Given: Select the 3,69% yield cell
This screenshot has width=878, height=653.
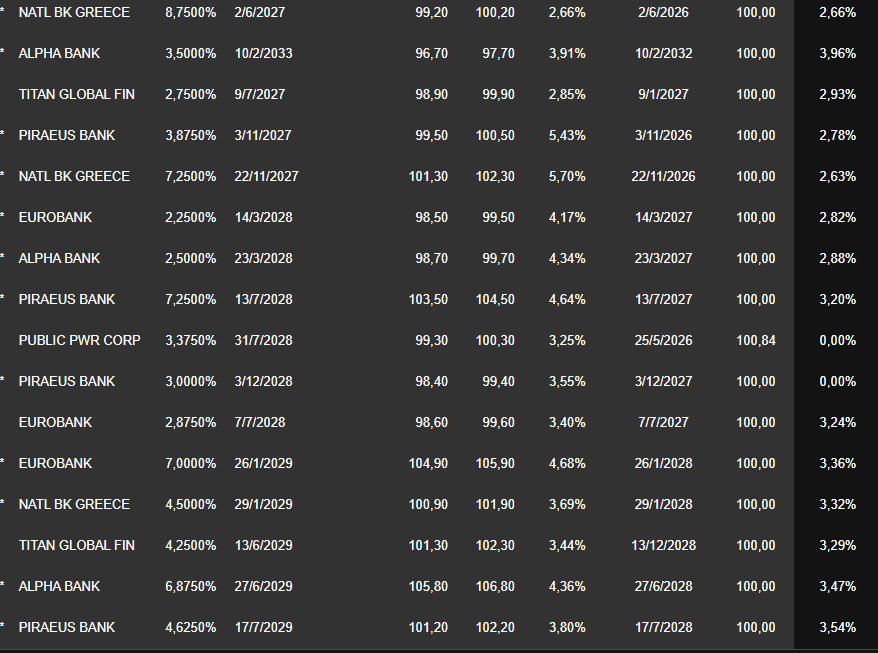Looking at the screenshot, I should 567,503.
